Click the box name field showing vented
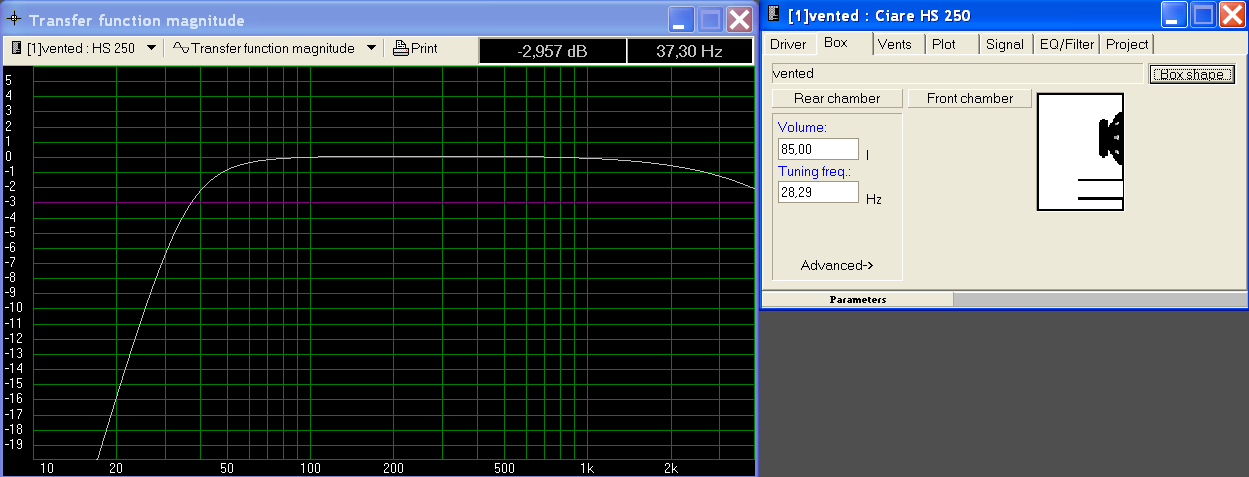This screenshot has width=1249, height=477. point(957,73)
